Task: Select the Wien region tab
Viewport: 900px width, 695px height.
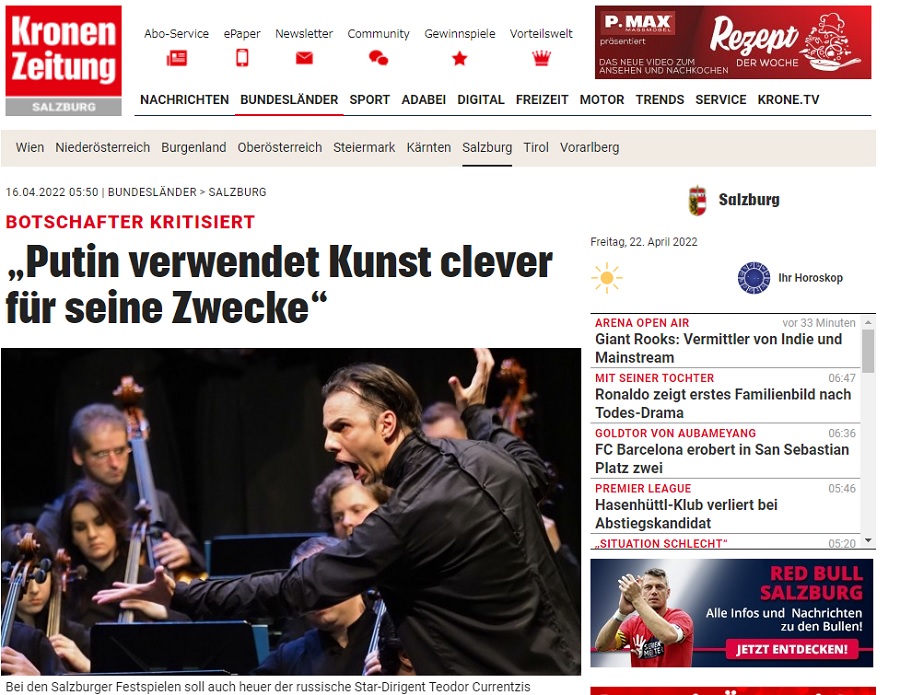Action: (x=30, y=147)
